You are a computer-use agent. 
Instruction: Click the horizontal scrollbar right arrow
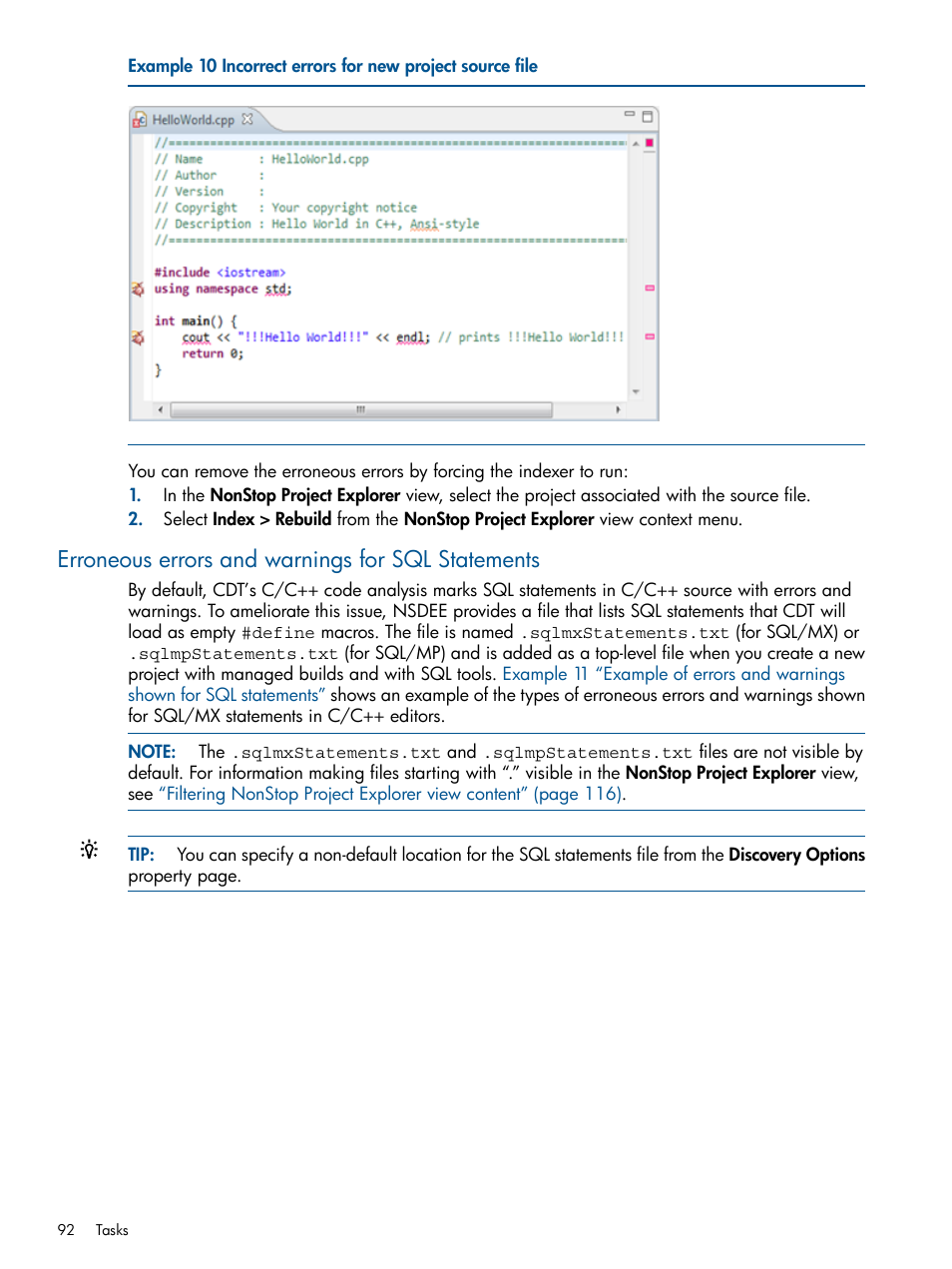tap(618, 409)
